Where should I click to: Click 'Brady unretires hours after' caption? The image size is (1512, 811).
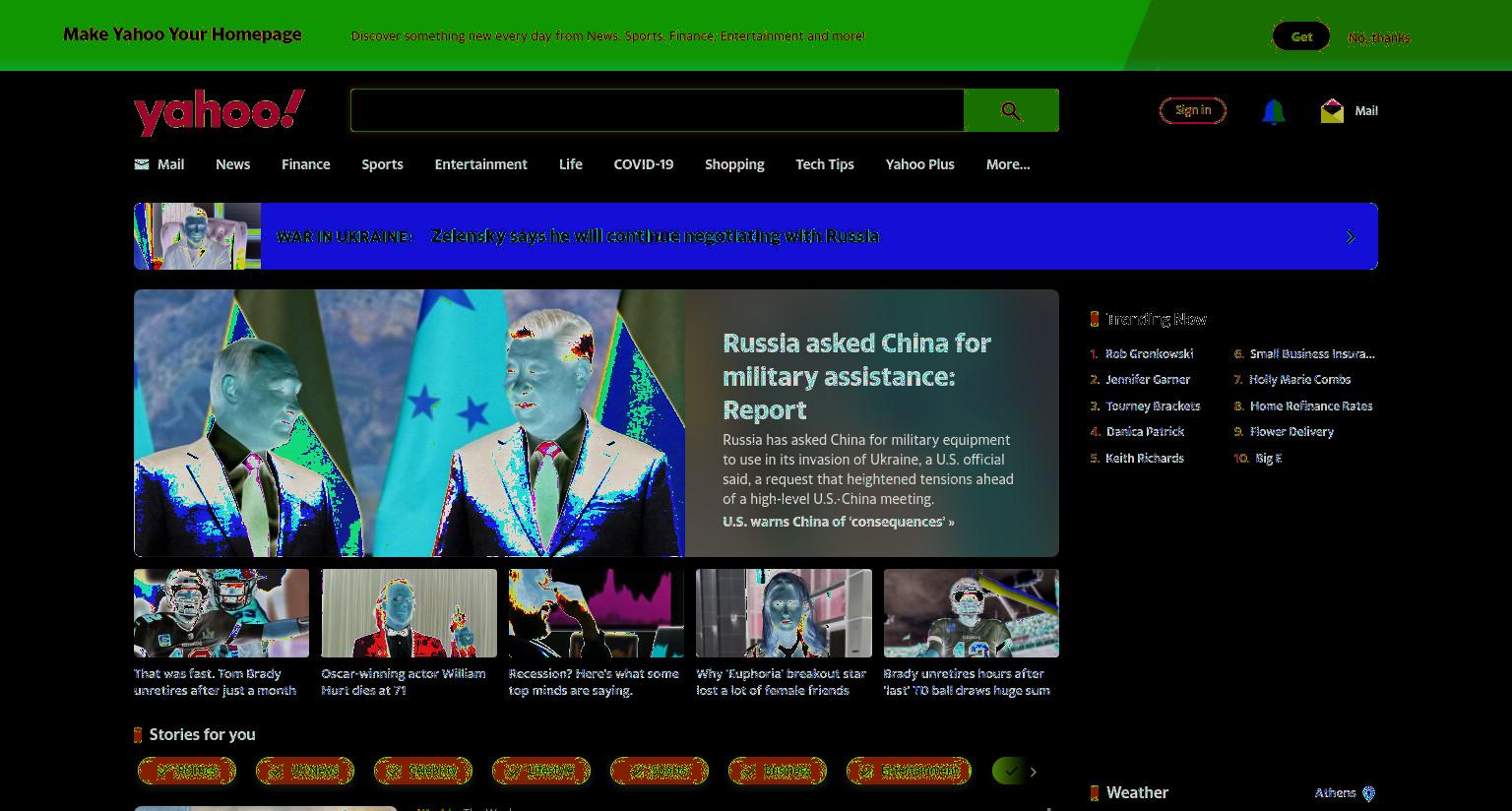point(967,682)
